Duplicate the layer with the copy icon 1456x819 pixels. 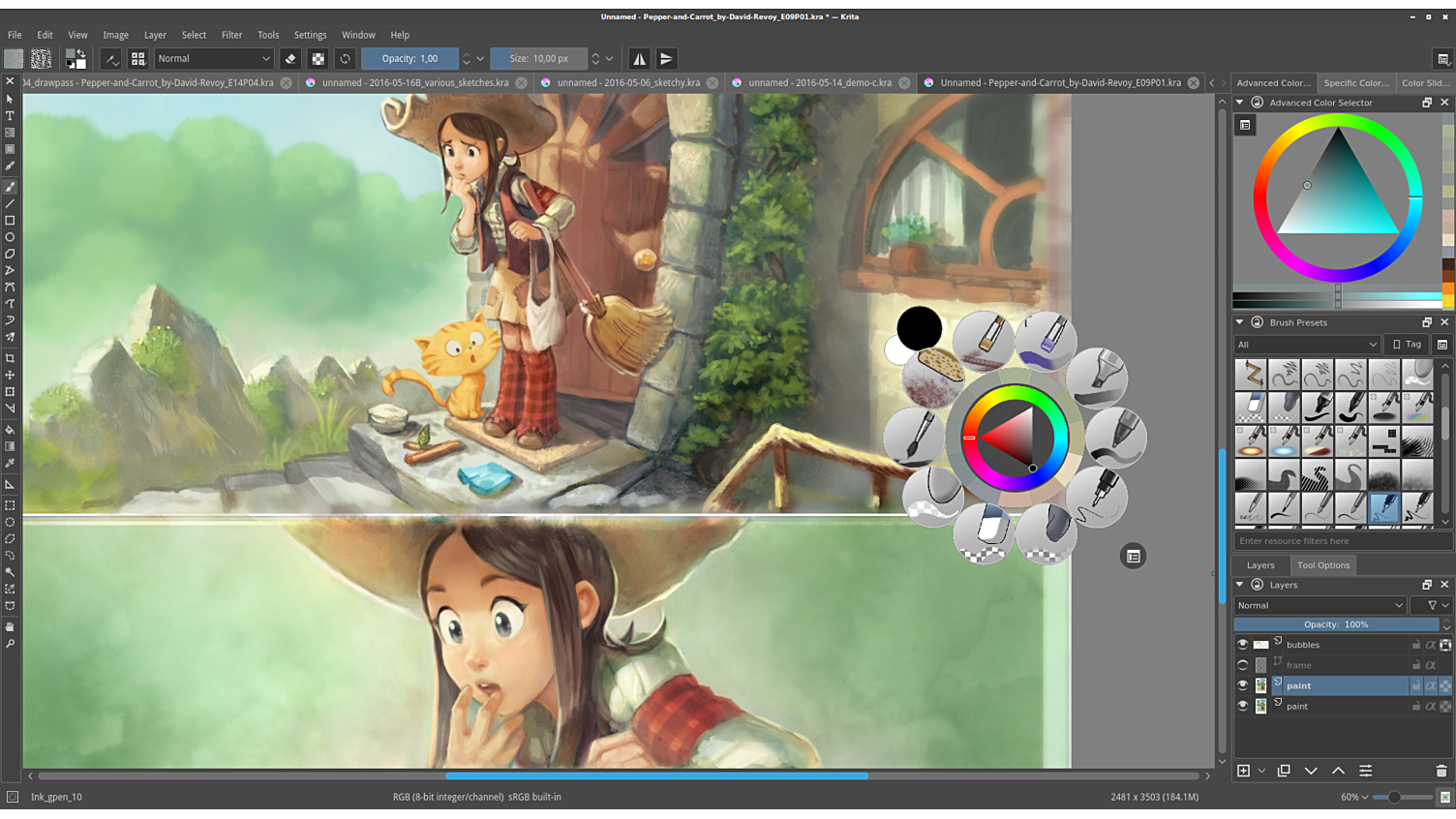pyautogui.click(x=1284, y=771)
